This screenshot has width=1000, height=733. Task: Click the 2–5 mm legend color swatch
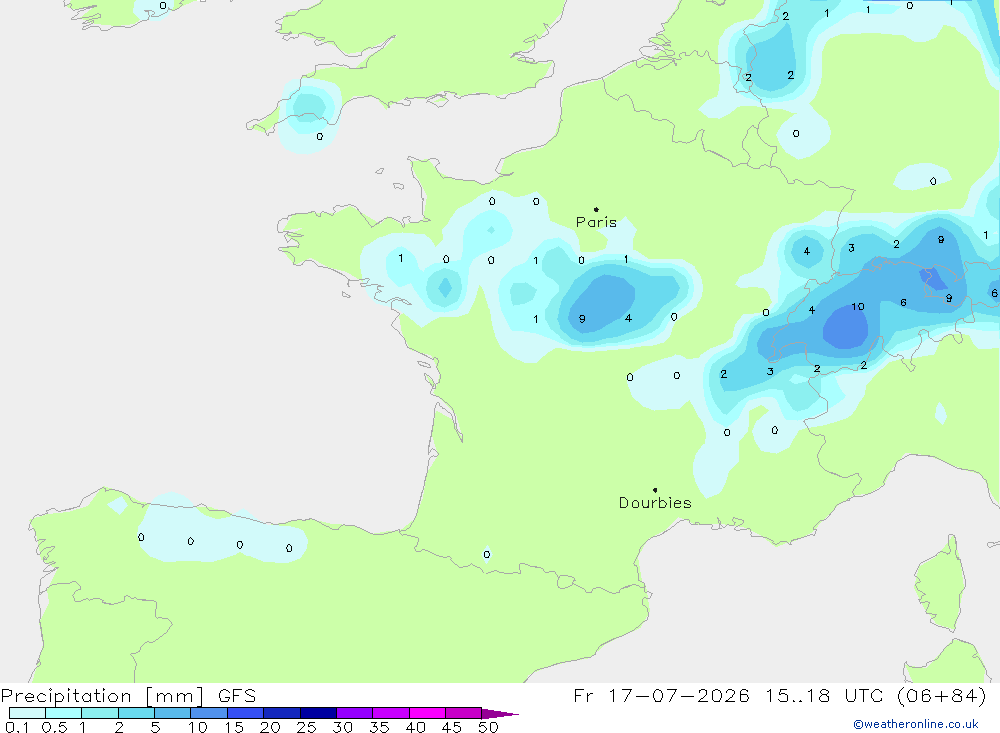136,713
